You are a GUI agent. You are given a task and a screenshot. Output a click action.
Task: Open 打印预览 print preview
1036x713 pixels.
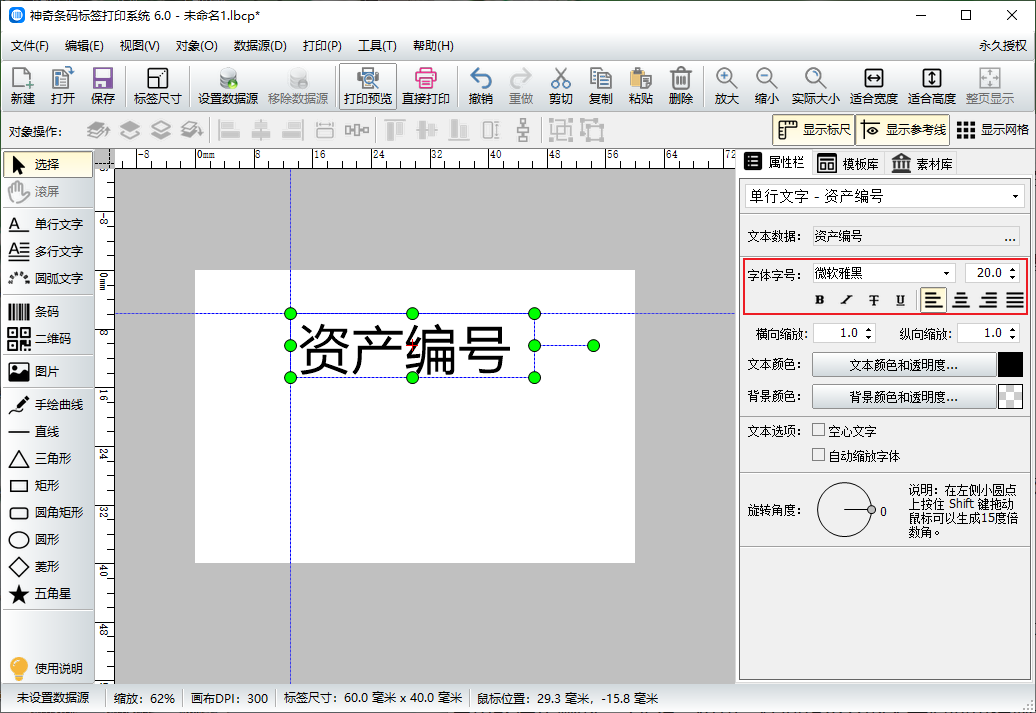coord(368,86)
